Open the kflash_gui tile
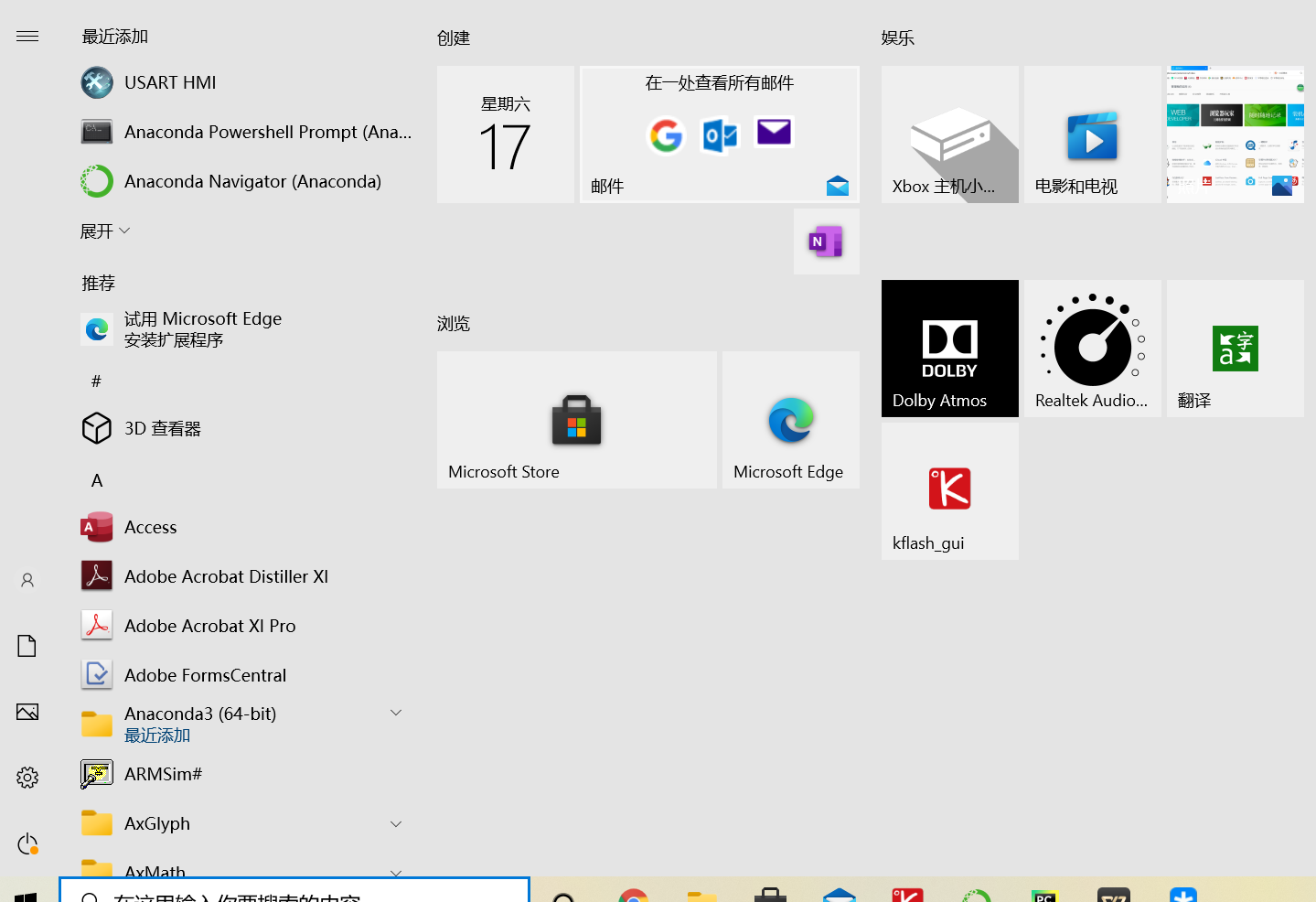The height and width of the screenshot is (902, 1316). (949, 489)
